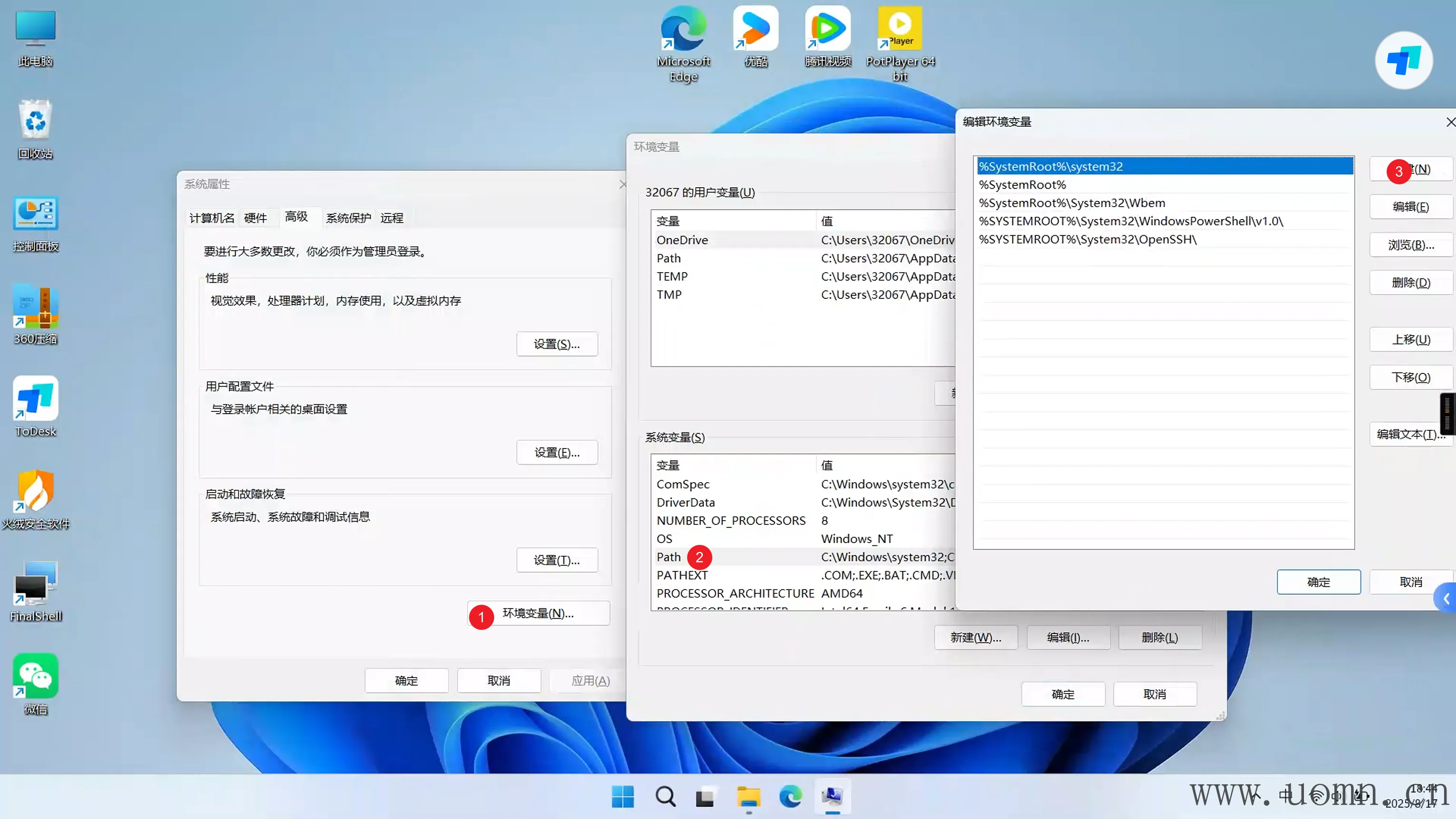1456x819 pixels.
Task: Select the TEMP user variable row
Action: click(672, 276)
